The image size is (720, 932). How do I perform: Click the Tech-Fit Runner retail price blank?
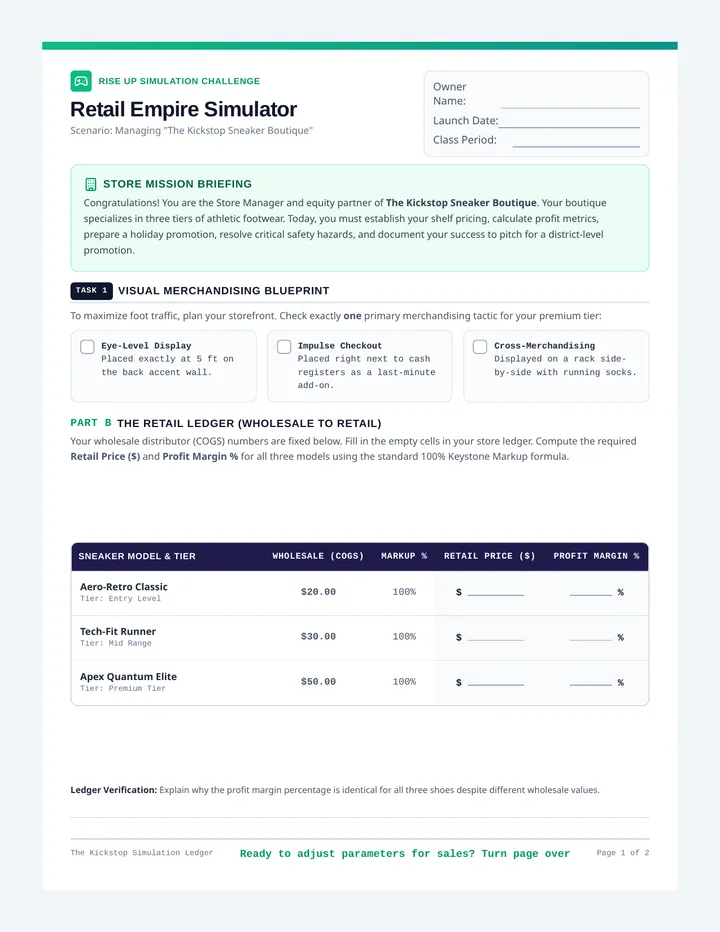coord(495,637)
